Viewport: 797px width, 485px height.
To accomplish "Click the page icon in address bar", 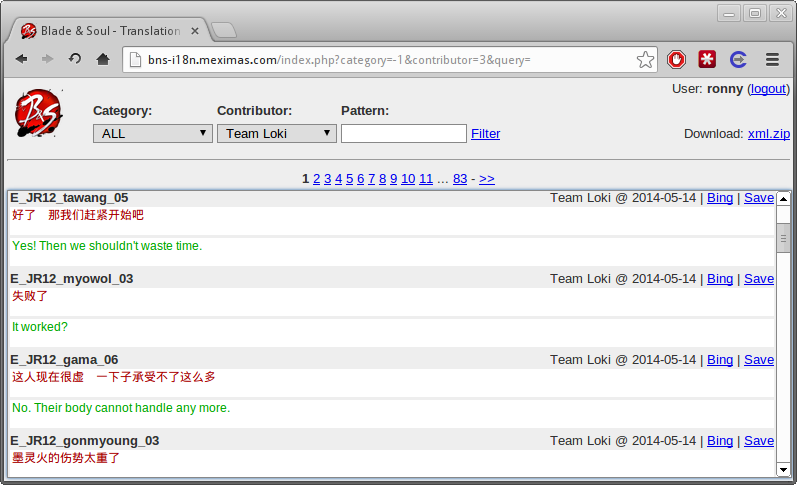I will (x=135, y=60).
